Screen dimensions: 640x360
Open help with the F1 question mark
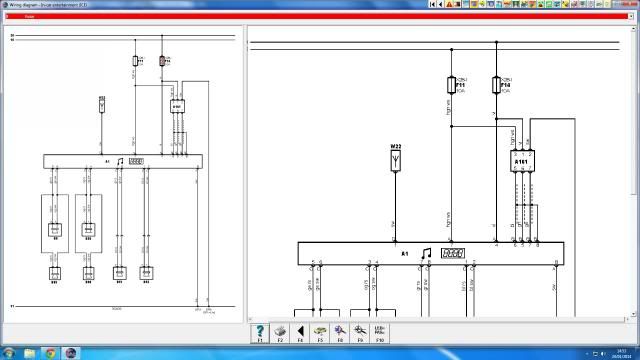pyautogui.click(x=260, y=333)
